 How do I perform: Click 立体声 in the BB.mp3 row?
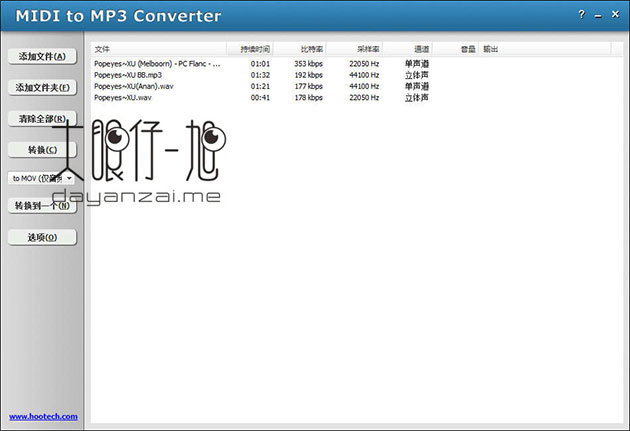coord(417,75)
